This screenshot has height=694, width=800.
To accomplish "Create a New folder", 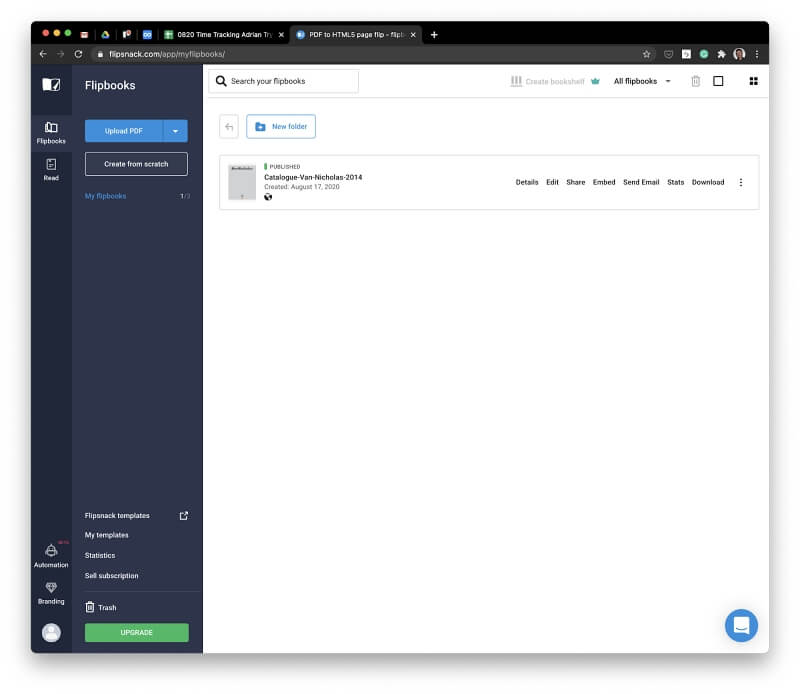I will coord(281,127).
